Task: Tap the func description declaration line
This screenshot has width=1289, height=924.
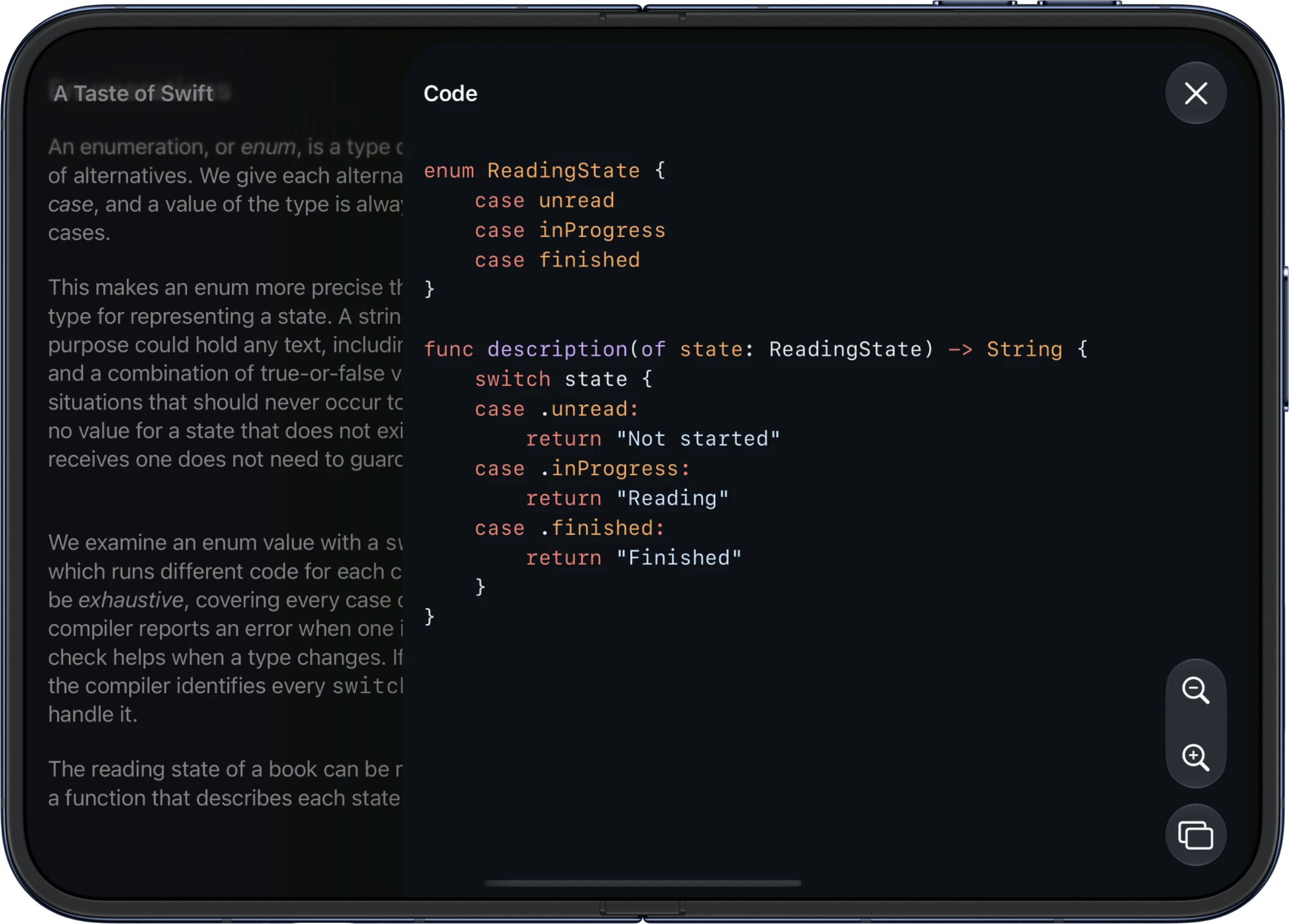Action: click(x=755, y=349)
